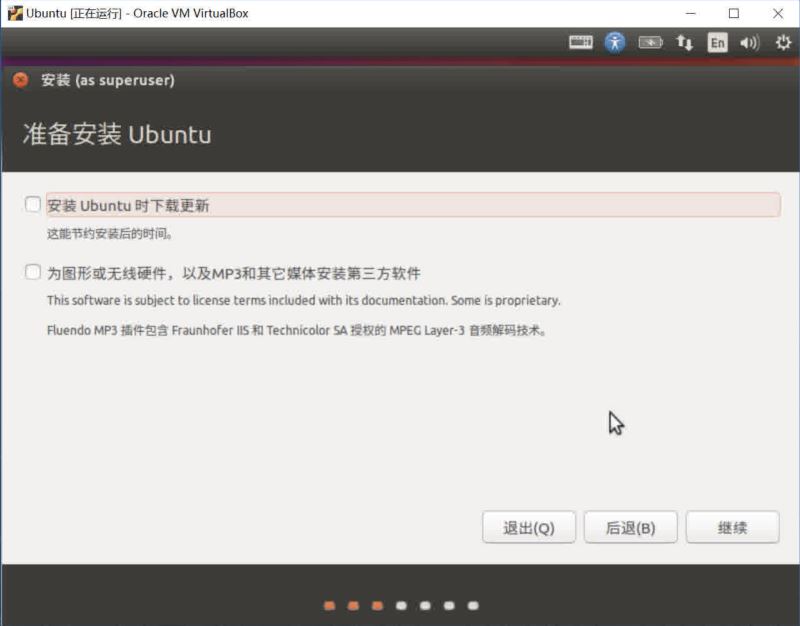Close the installer with the orange X button
Screen dimensions: 800x626
21,80
